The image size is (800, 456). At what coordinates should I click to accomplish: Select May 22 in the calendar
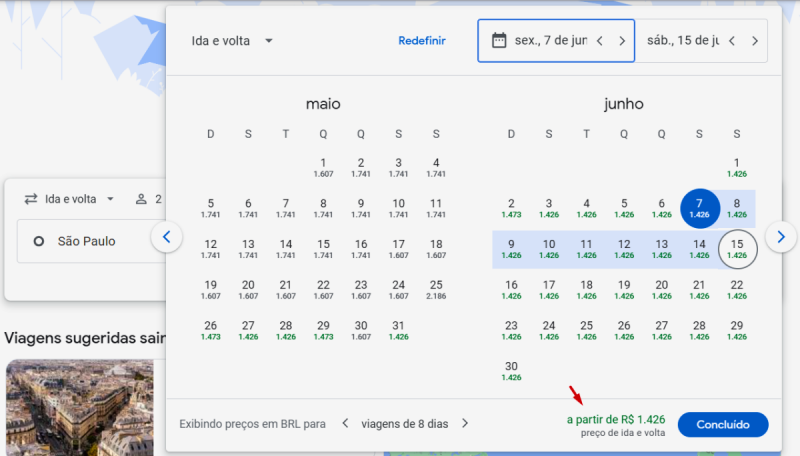(323, 290)
